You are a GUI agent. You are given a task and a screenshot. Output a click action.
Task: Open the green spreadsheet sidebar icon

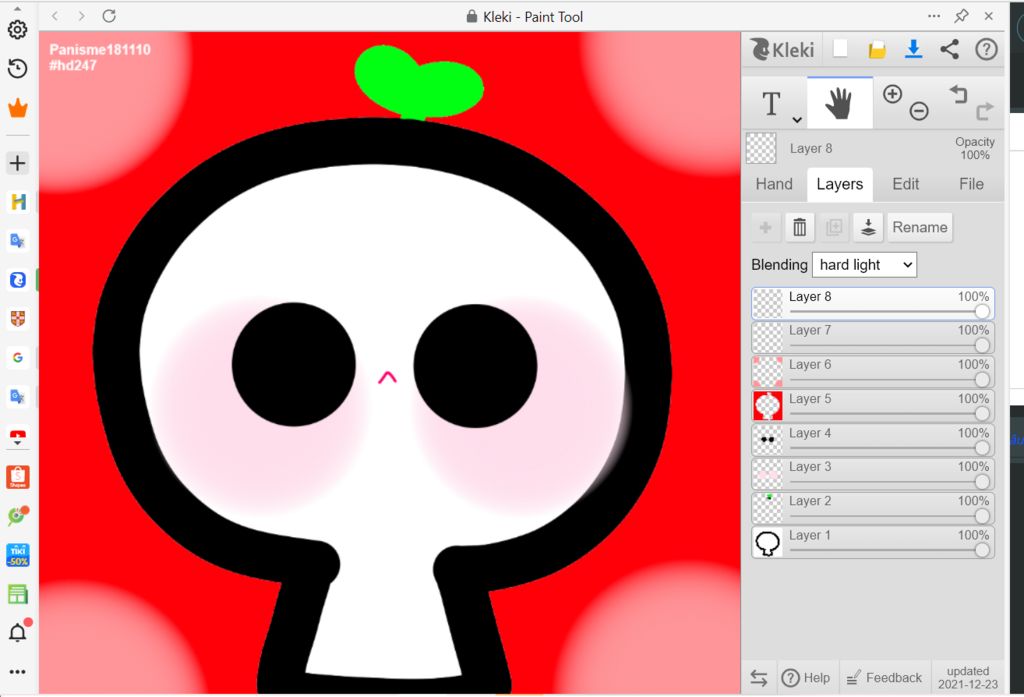pos(18,594)
